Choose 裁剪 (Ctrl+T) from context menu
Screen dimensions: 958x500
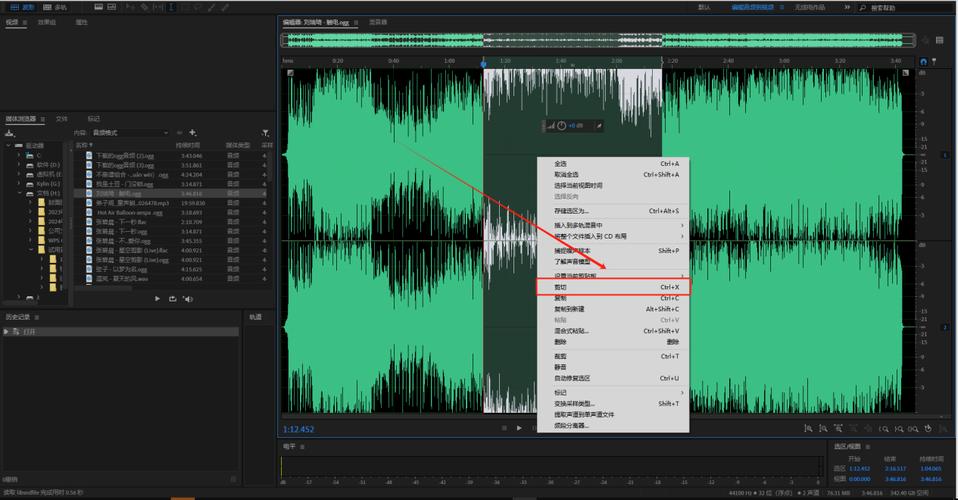click(x=613, y=356)
